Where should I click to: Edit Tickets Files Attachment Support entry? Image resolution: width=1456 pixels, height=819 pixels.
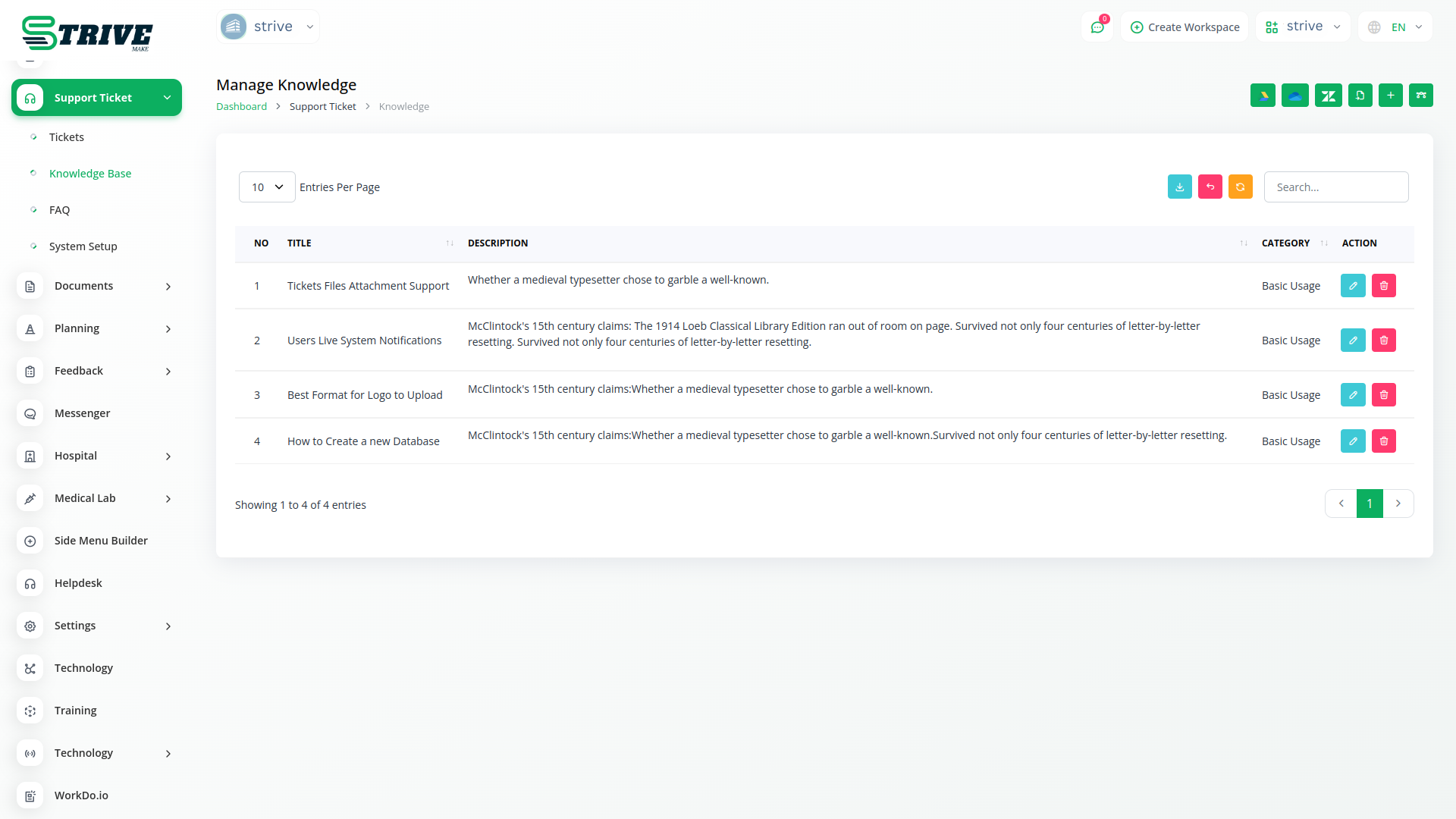click(x=1352, y=286)
